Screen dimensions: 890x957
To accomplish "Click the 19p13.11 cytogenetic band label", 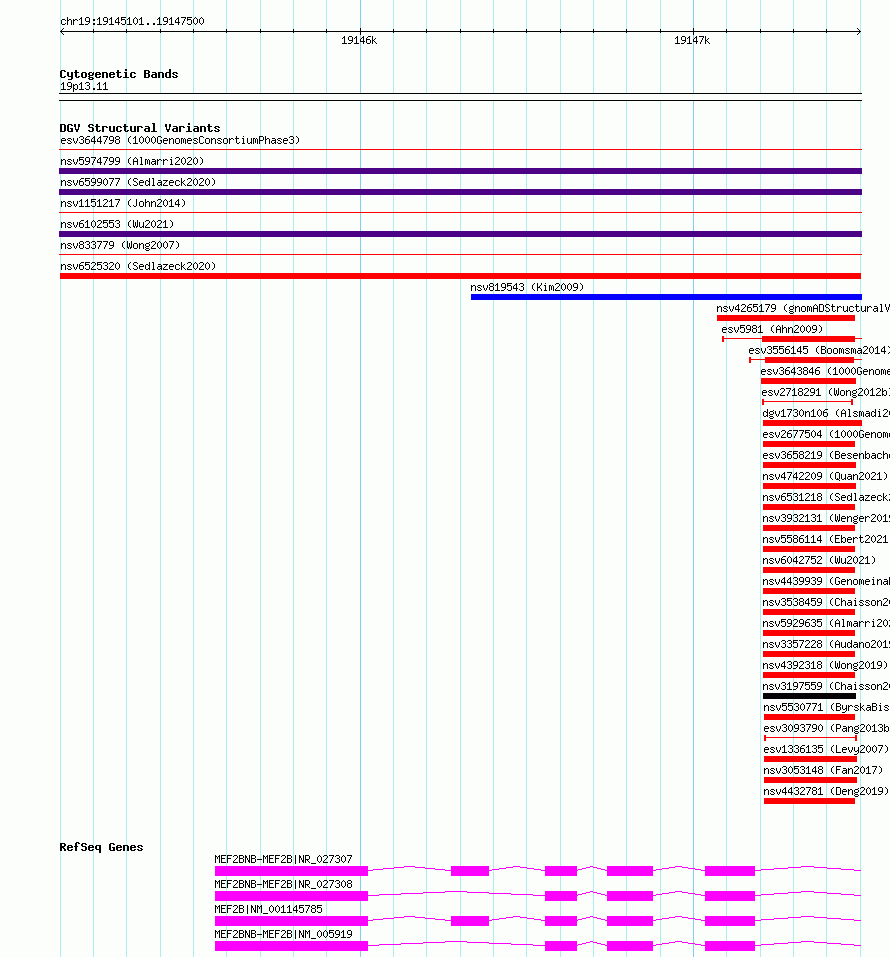I will point(84,86).
